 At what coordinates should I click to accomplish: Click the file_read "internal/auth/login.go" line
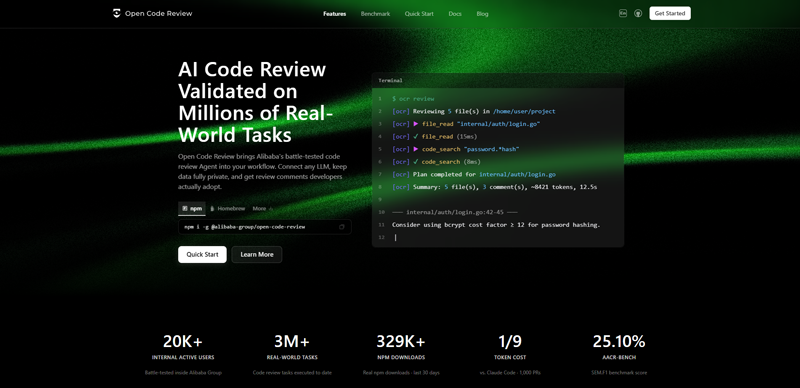coord(466,124)
